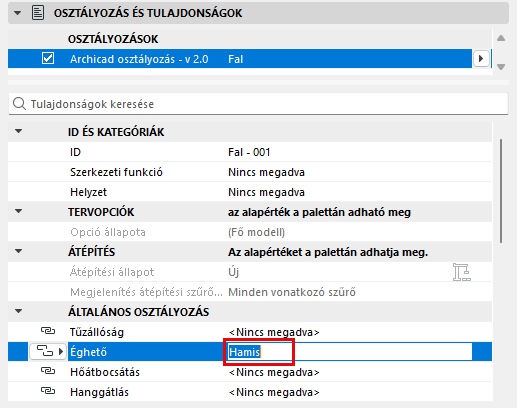This screenshot has width=517, height=408.
Task: Click the properties list vertical scrollbar
Action: pyautogui.click(x=501, y=191)
